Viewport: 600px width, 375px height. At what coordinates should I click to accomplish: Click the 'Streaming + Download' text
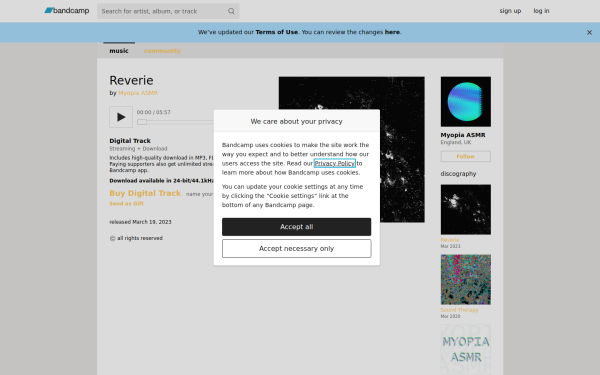click(x=138, y=148)
